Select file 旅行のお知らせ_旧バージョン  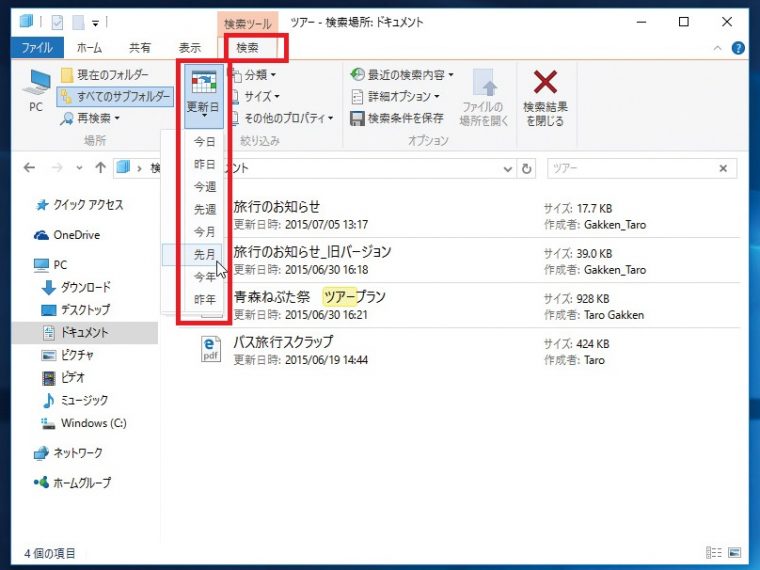pyautogui.click(x=470, y=260)
